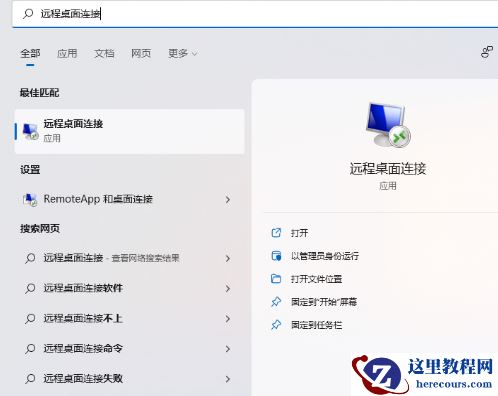This screenshot has height=396, width=498.
Task: Click the large Remote Desktop icon in preview pane
Action: pyautogui.click(x=388, y=125)
